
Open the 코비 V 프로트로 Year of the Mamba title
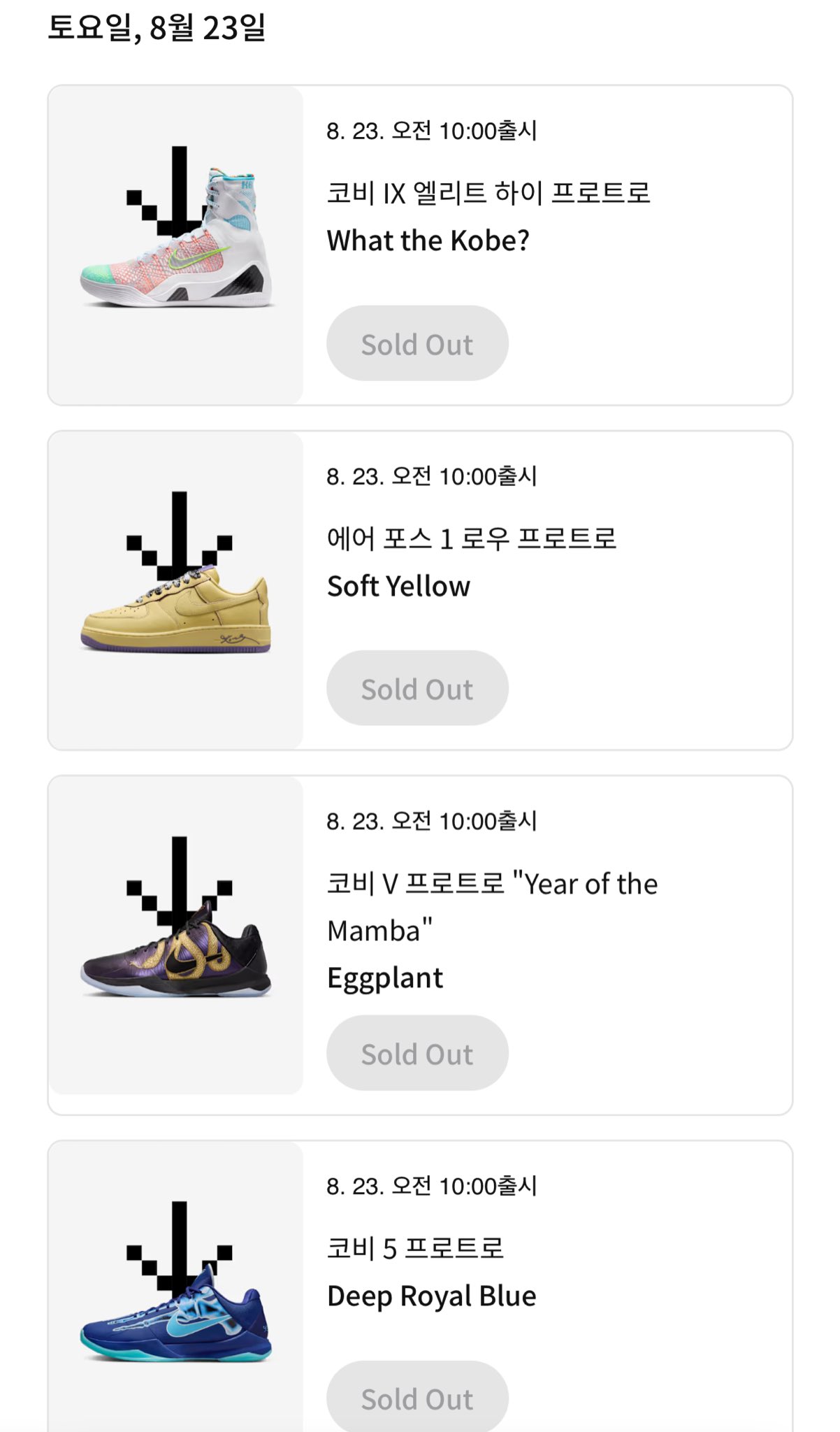[492, 907]
